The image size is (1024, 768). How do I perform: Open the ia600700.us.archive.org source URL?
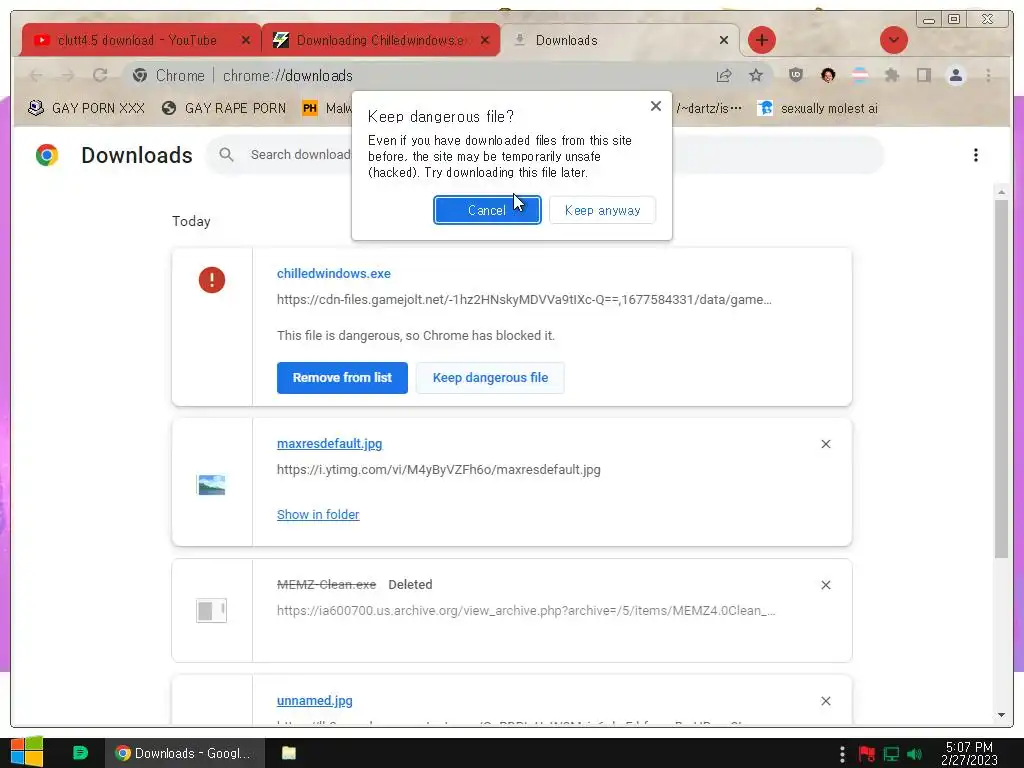526,611
